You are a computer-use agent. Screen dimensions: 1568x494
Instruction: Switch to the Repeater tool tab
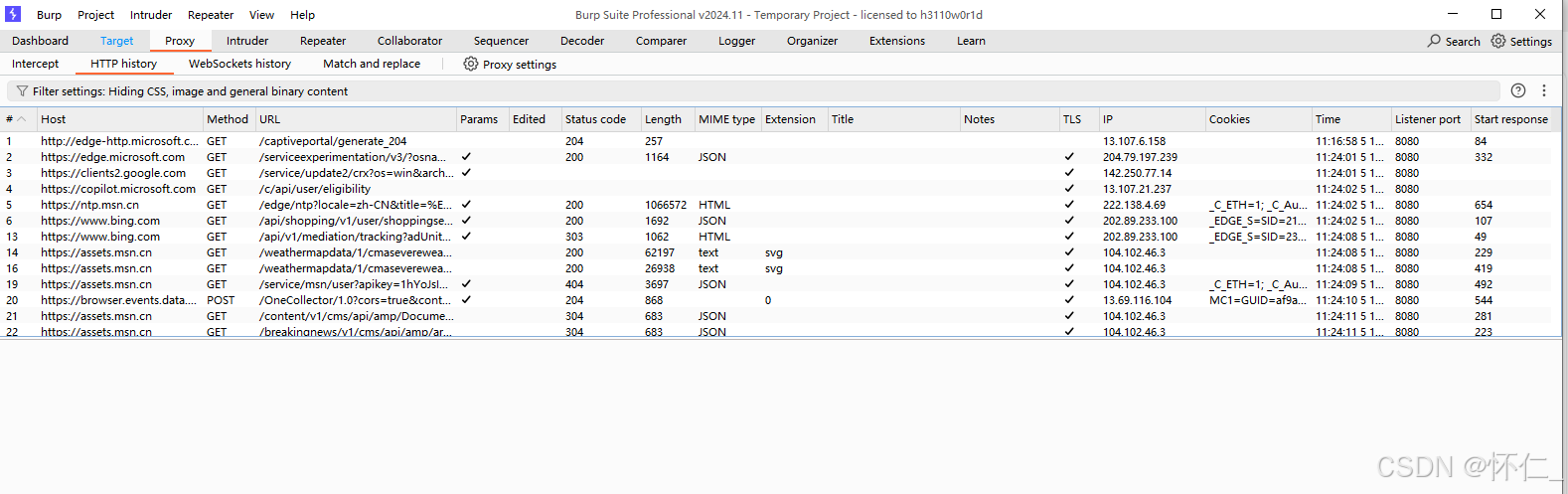[x=323, y=41]
